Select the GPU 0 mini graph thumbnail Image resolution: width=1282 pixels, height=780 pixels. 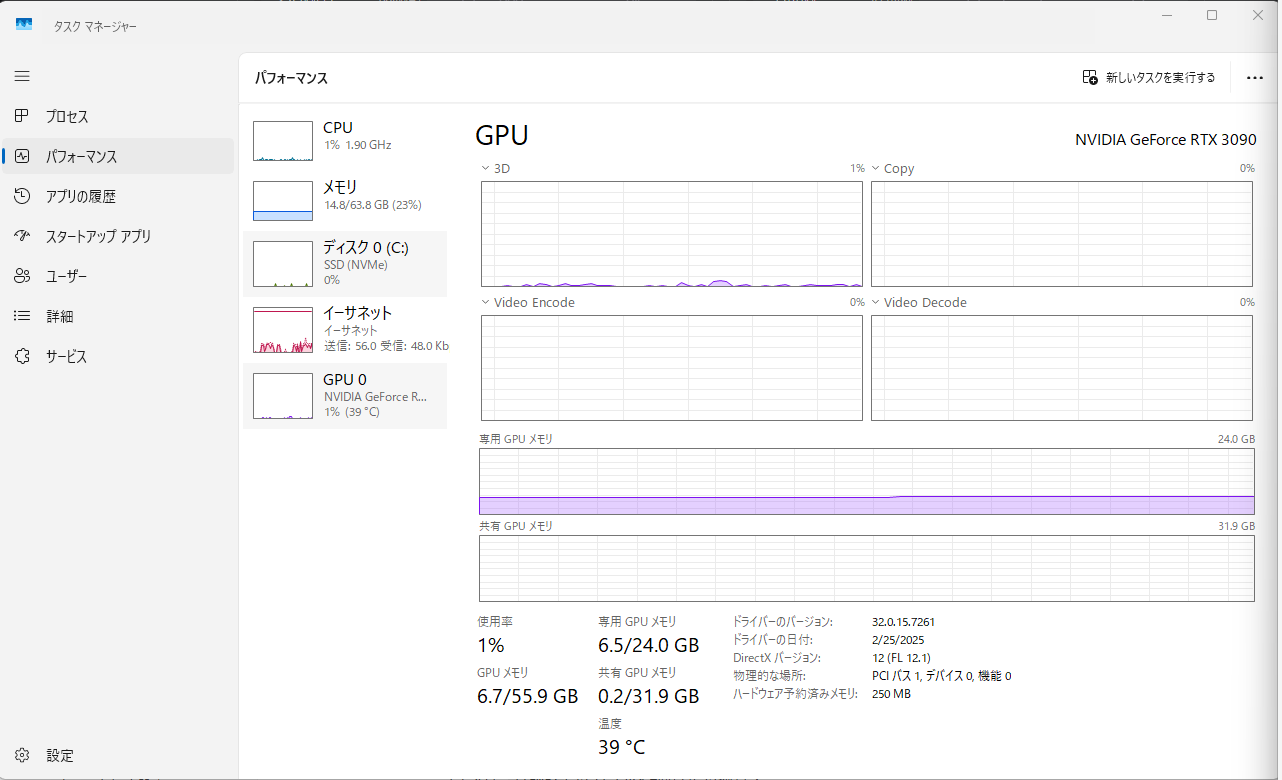pos(283,396)
